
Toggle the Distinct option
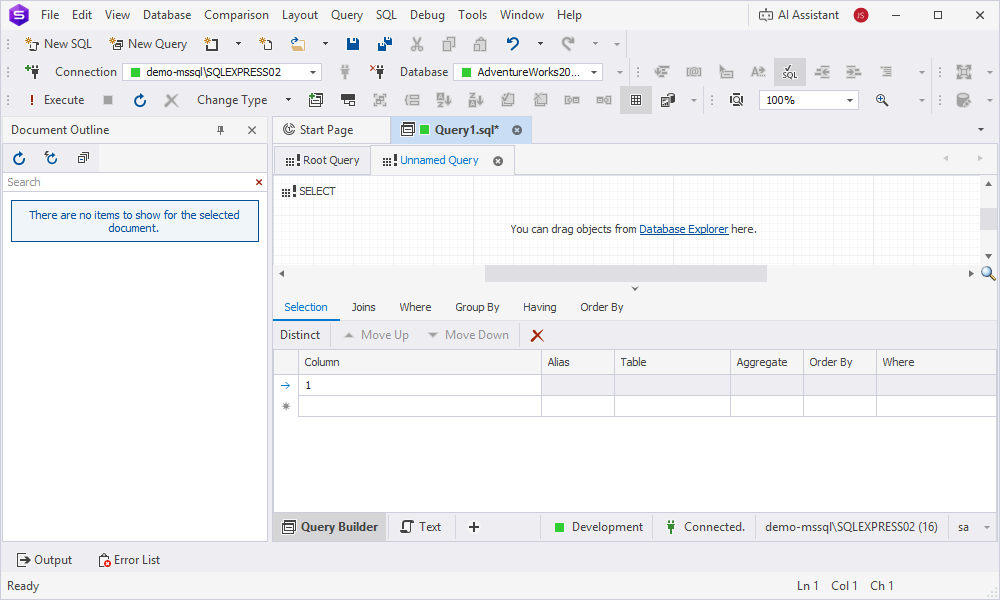pyautogui.click(x=300, y=335)
